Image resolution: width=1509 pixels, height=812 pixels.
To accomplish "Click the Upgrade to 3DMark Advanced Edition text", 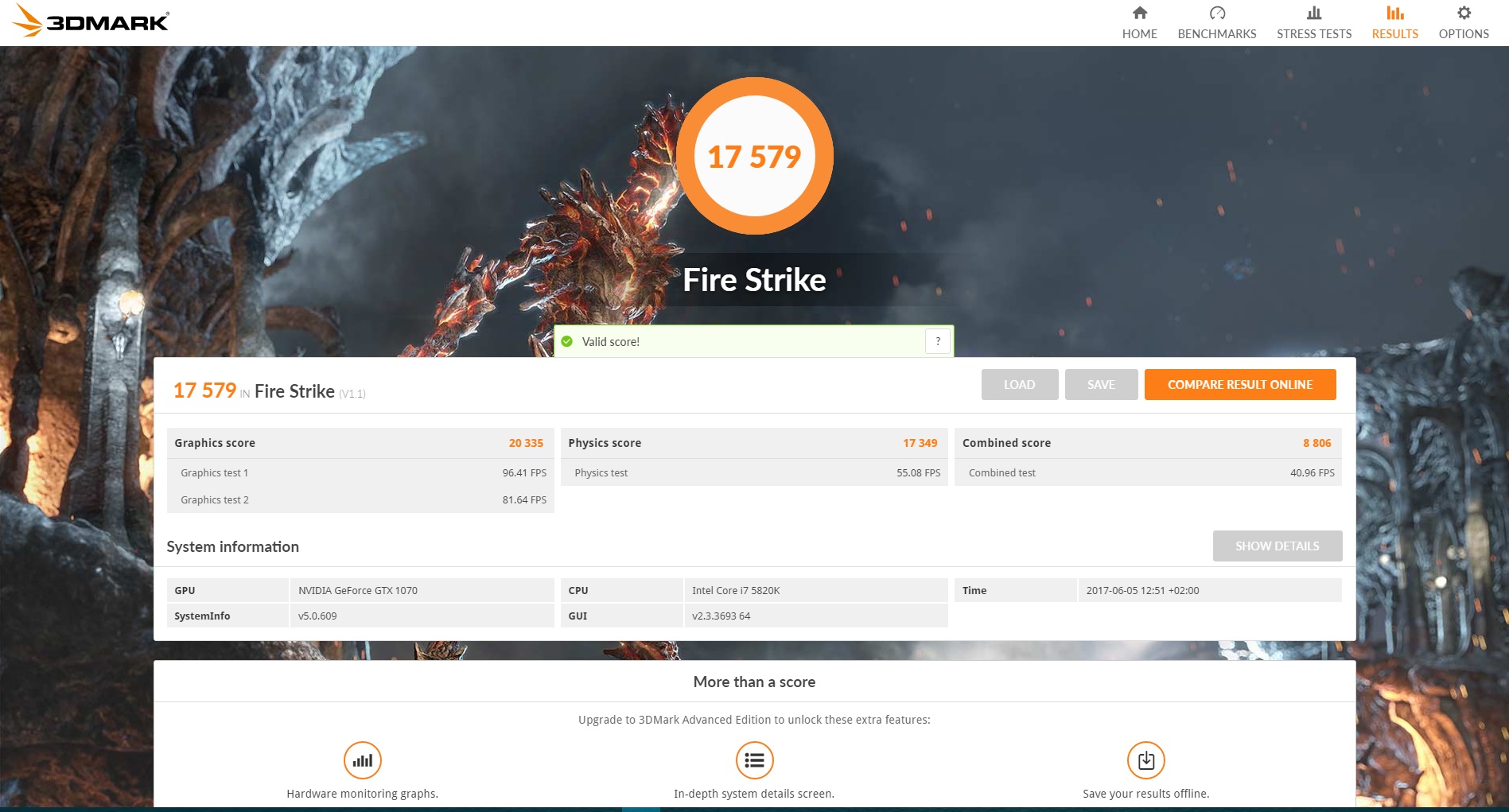I will tap(754, 720).
